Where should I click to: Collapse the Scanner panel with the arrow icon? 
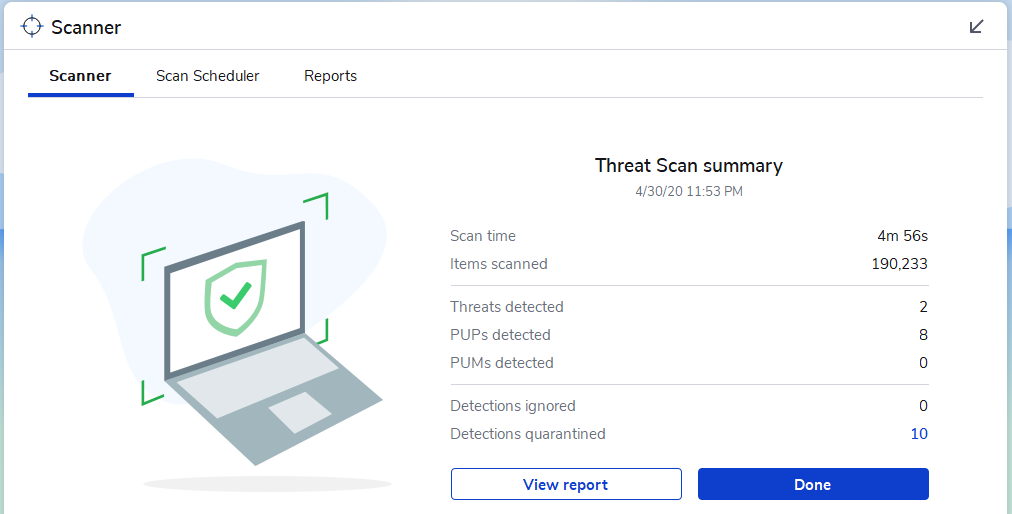click(x=977, y=27)
